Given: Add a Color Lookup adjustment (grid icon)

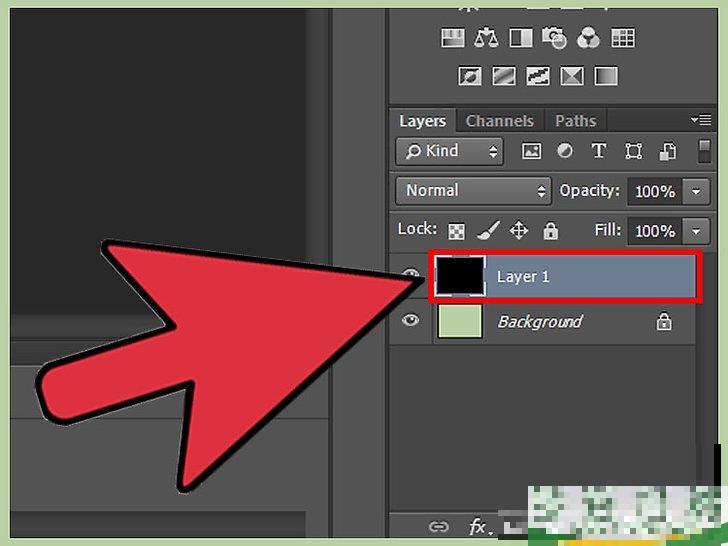Looking at the screenshot, I should coord(623,38).
